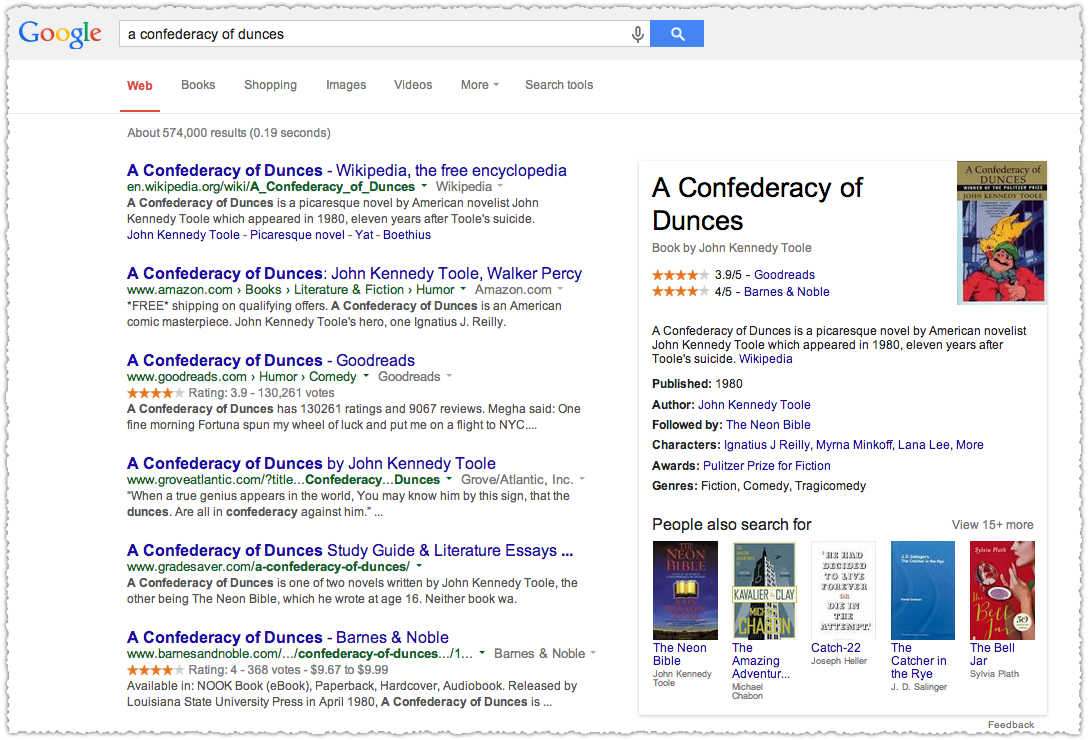Select the Web tab
This screenshot has height=740, width=1088.
tap(139, 85)
